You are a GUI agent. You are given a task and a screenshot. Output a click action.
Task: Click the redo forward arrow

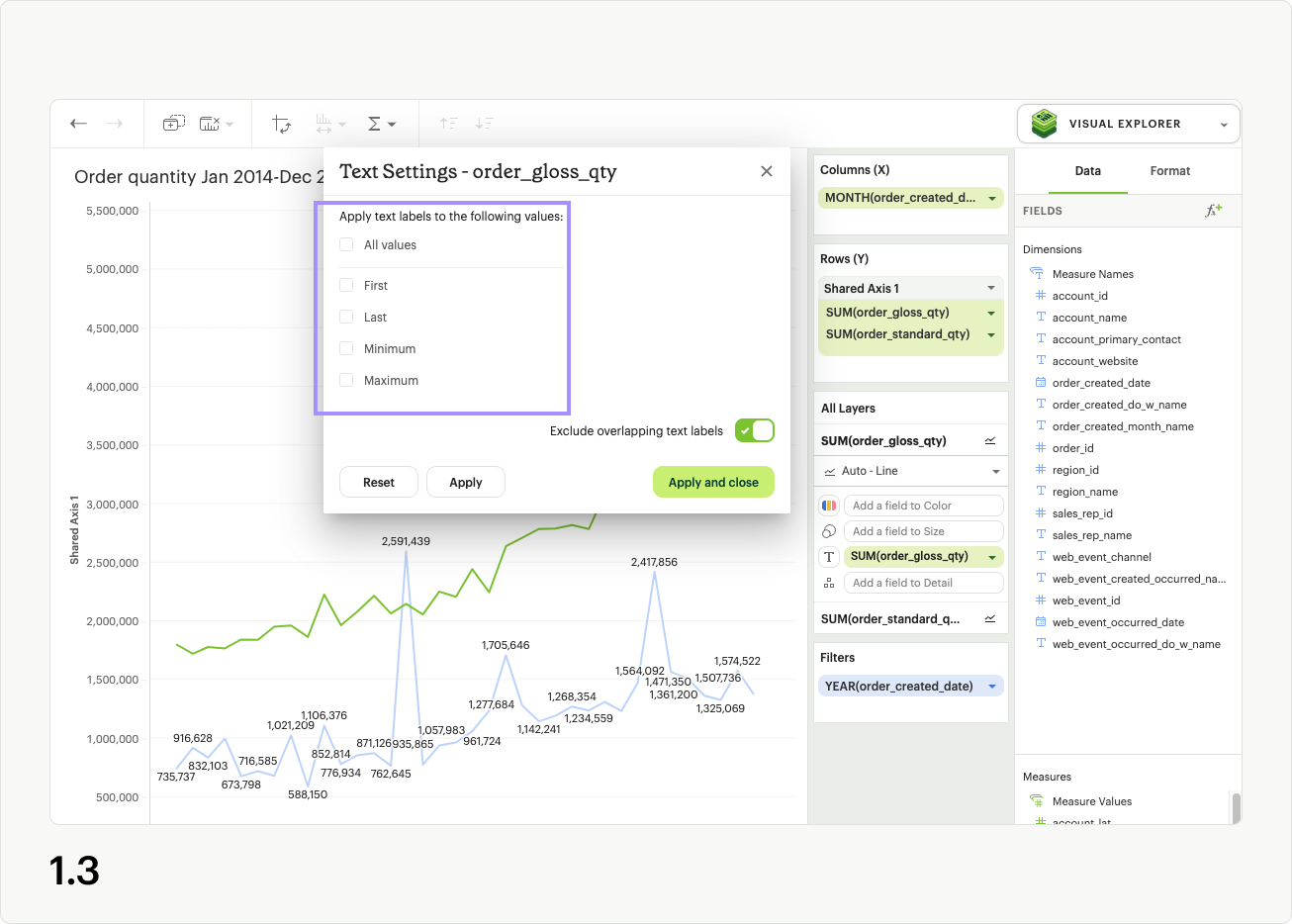coord(115,124)
